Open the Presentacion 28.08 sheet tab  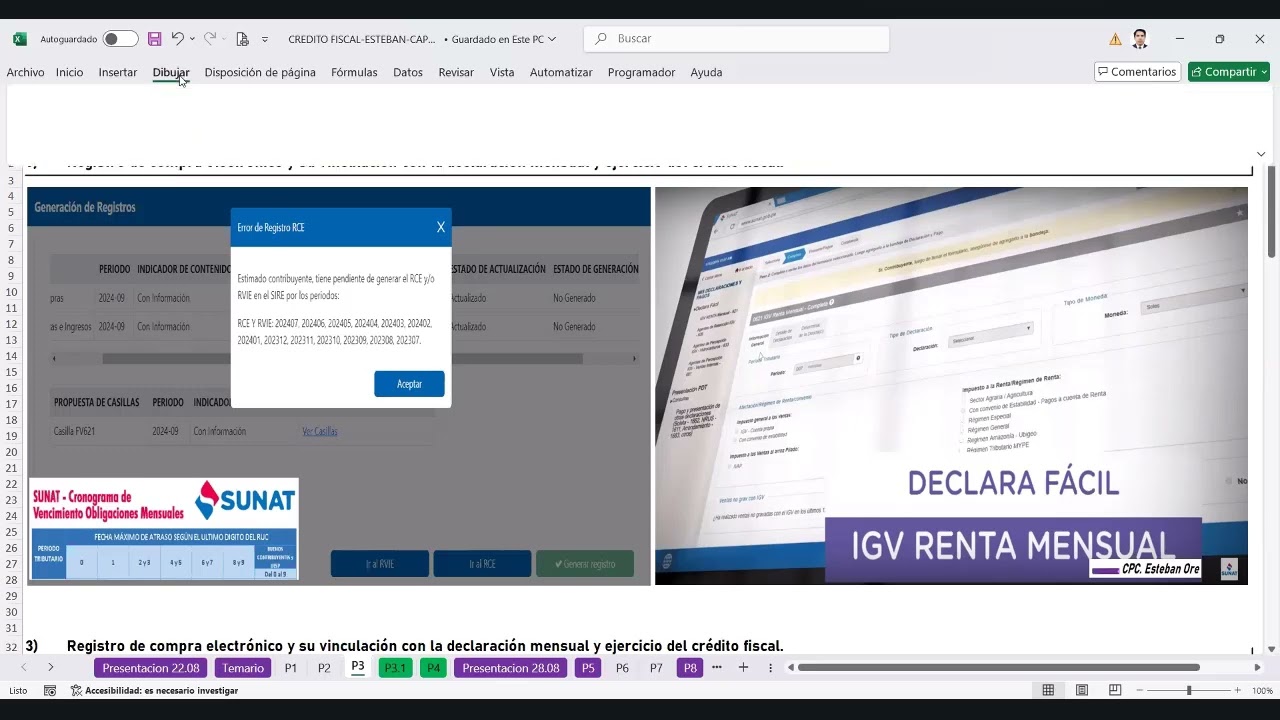(511, 668)
